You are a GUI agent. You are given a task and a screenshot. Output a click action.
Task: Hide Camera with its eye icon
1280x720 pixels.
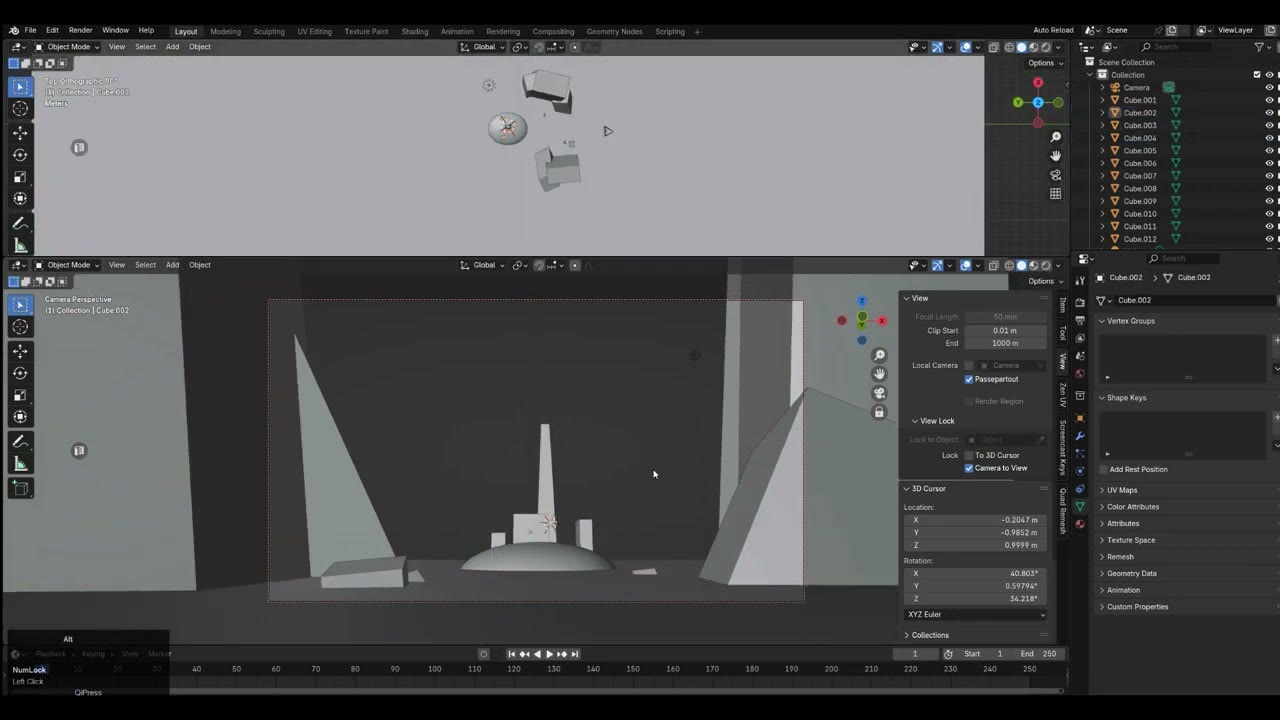1270,87
